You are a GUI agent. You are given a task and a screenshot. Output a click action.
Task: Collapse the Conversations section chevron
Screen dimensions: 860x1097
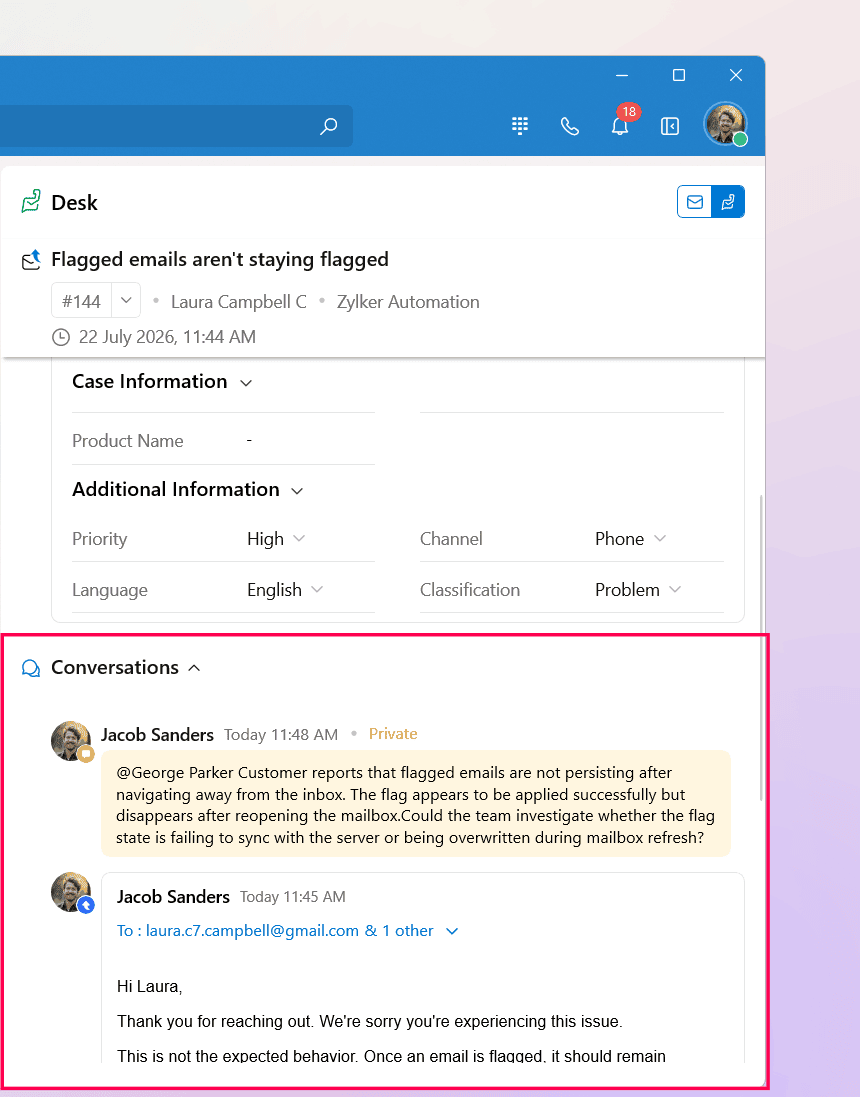[195, 668]
